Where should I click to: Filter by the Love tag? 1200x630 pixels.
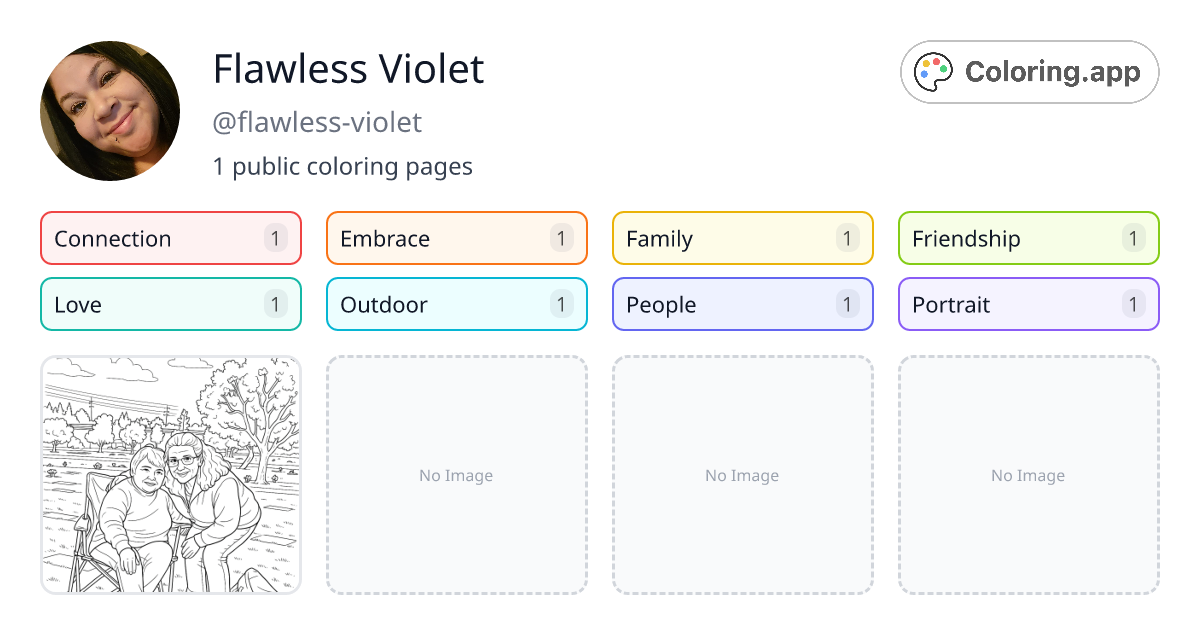click(170, 304)
